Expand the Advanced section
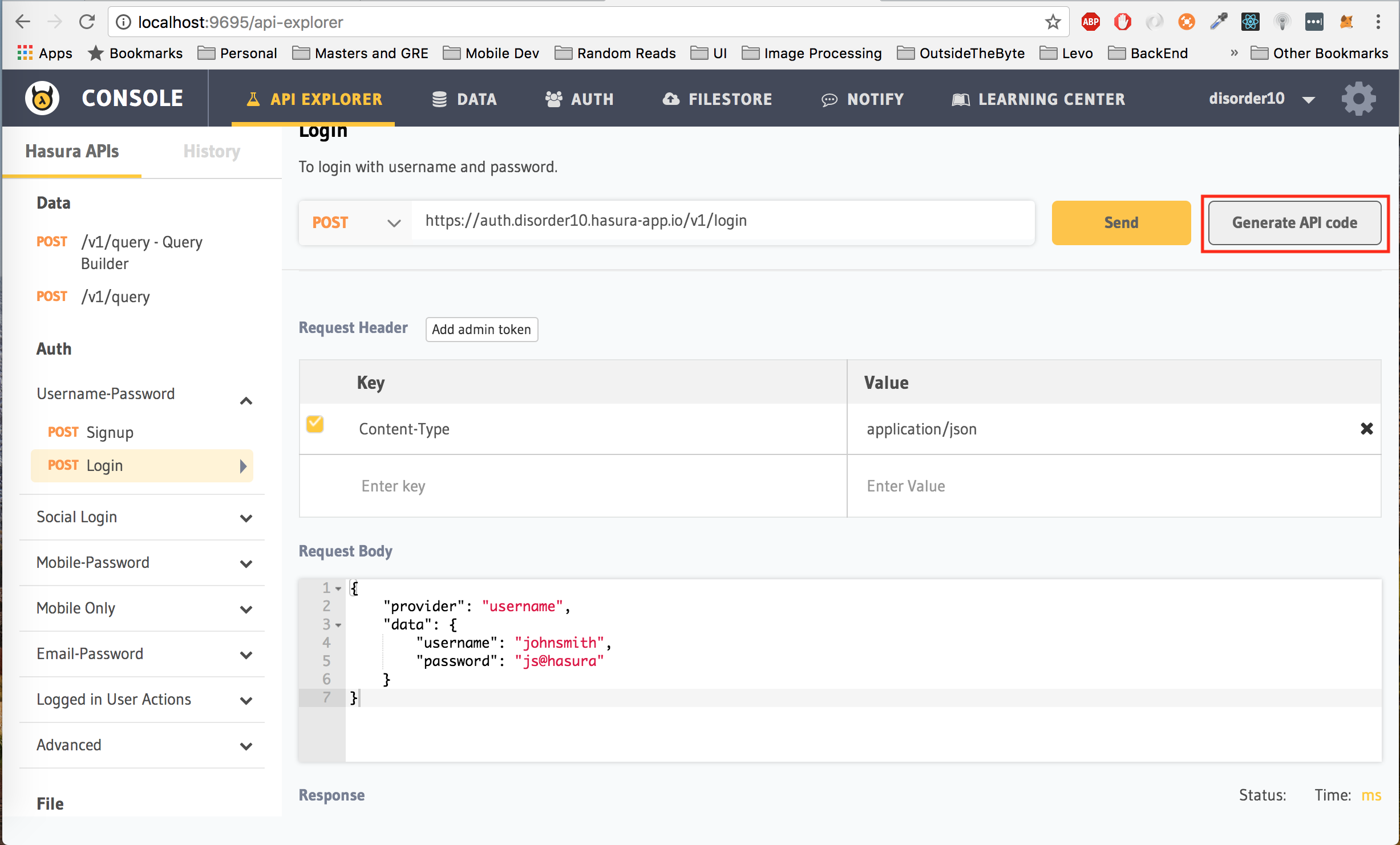The width and height of the screenshot is (1400, 845). coord(246,746)
